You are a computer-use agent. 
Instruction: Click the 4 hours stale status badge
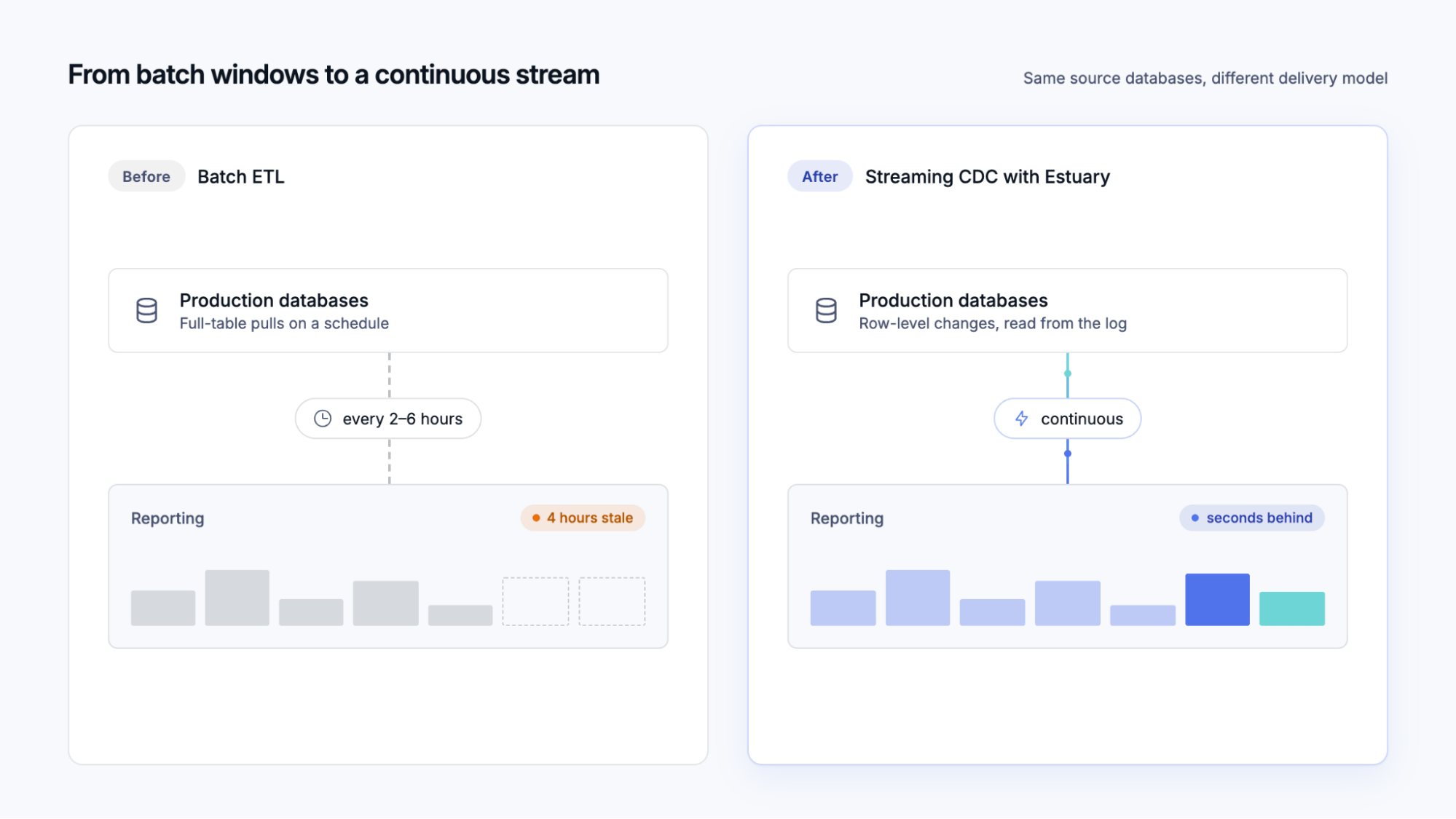tap(583, 518)
